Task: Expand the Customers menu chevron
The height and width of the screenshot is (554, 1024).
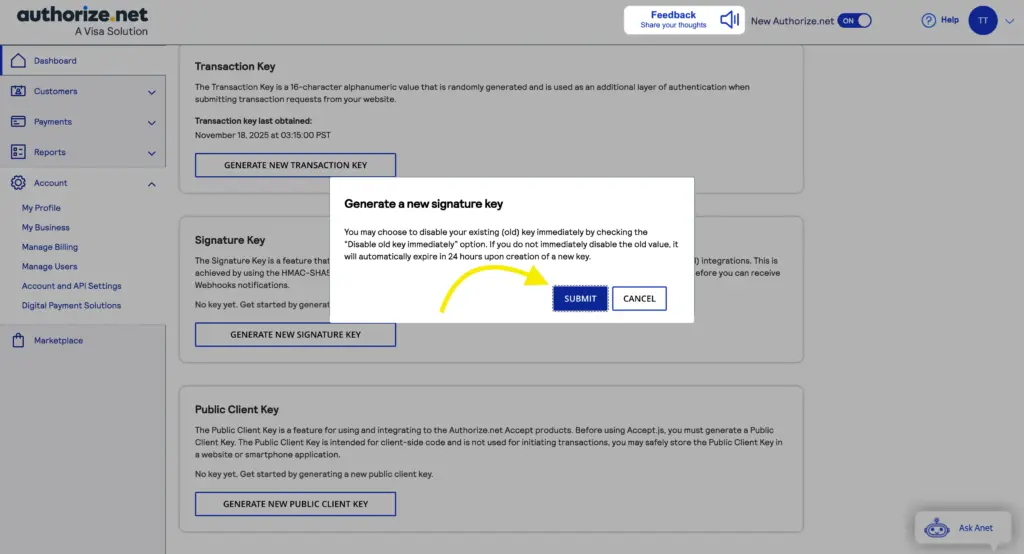Action: [152, 92]
